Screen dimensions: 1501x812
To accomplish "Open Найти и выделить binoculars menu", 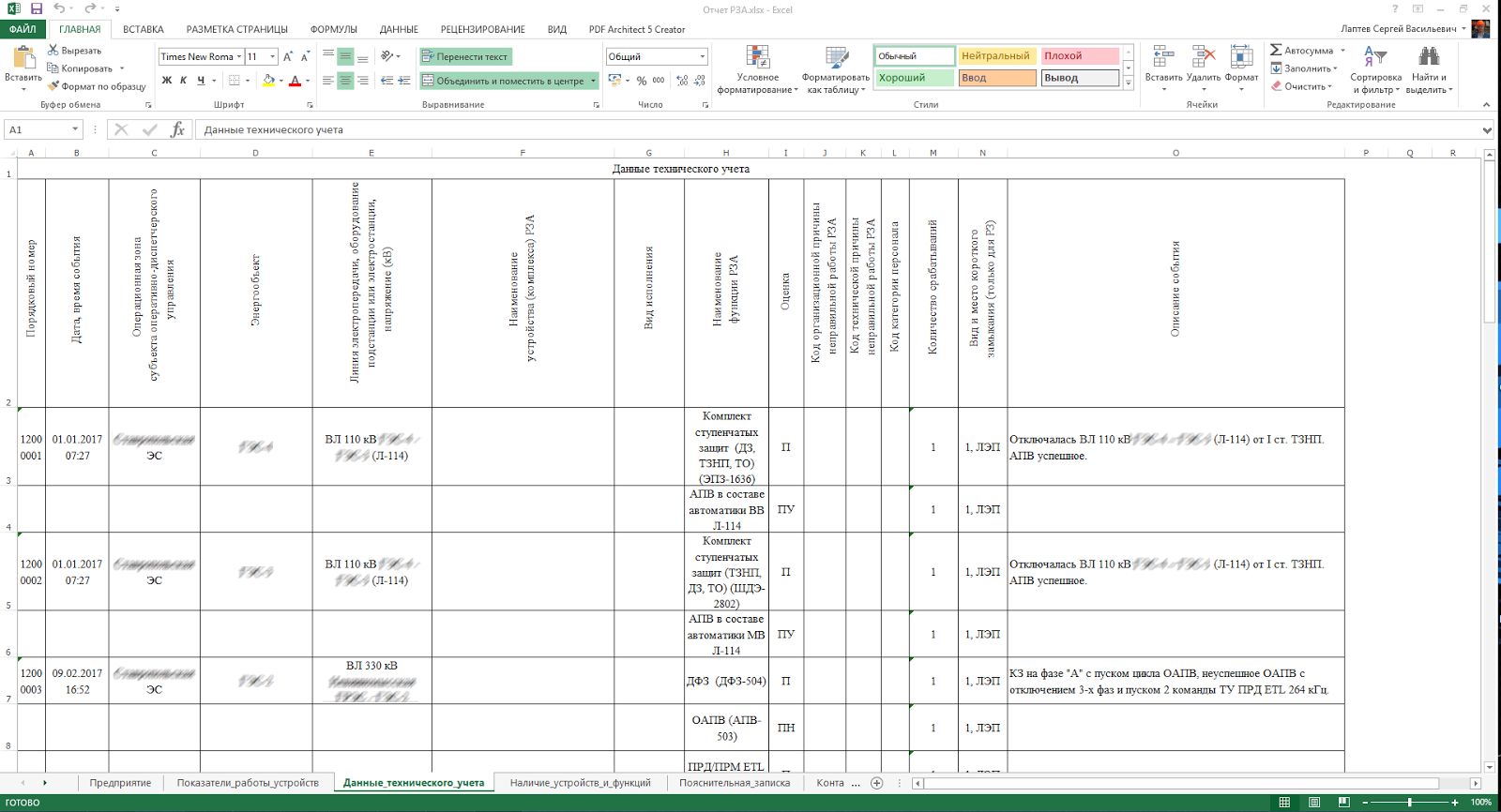I will point(1429,69).
